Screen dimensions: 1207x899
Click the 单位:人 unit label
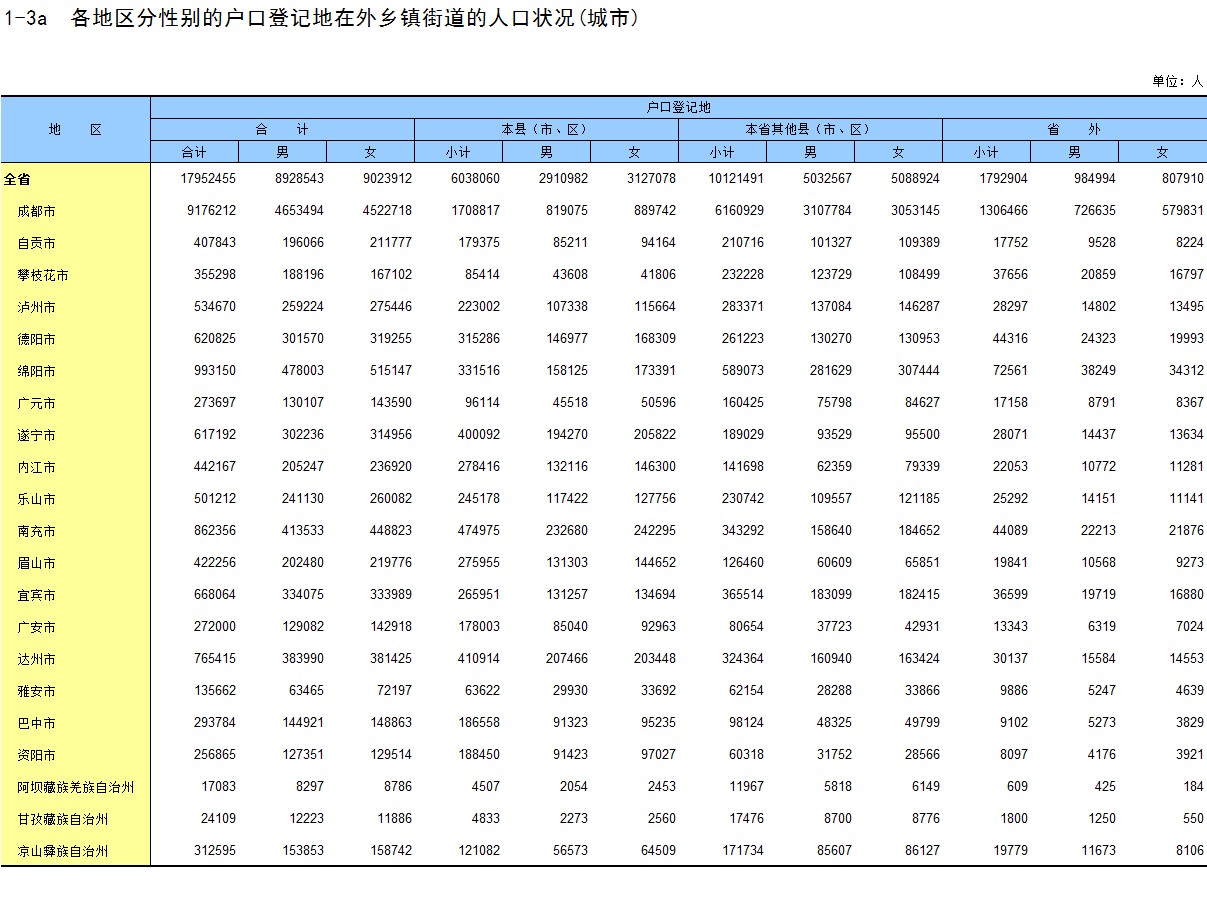[x=1178, y=82]
